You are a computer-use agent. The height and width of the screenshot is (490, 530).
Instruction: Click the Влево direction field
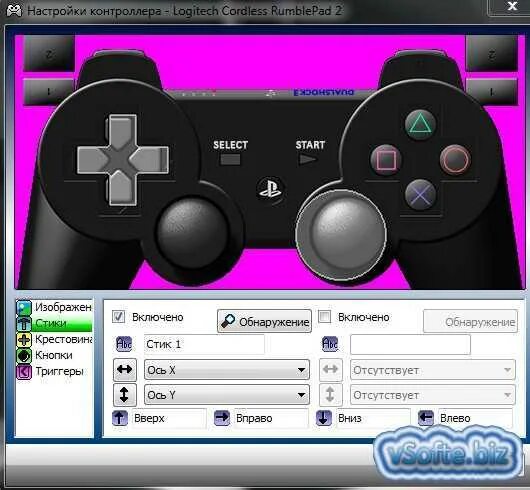[475, 418]
